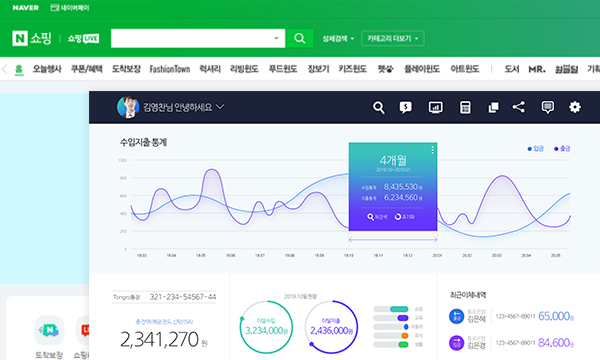Open the search box dropdown arrow

pos(276,38)
